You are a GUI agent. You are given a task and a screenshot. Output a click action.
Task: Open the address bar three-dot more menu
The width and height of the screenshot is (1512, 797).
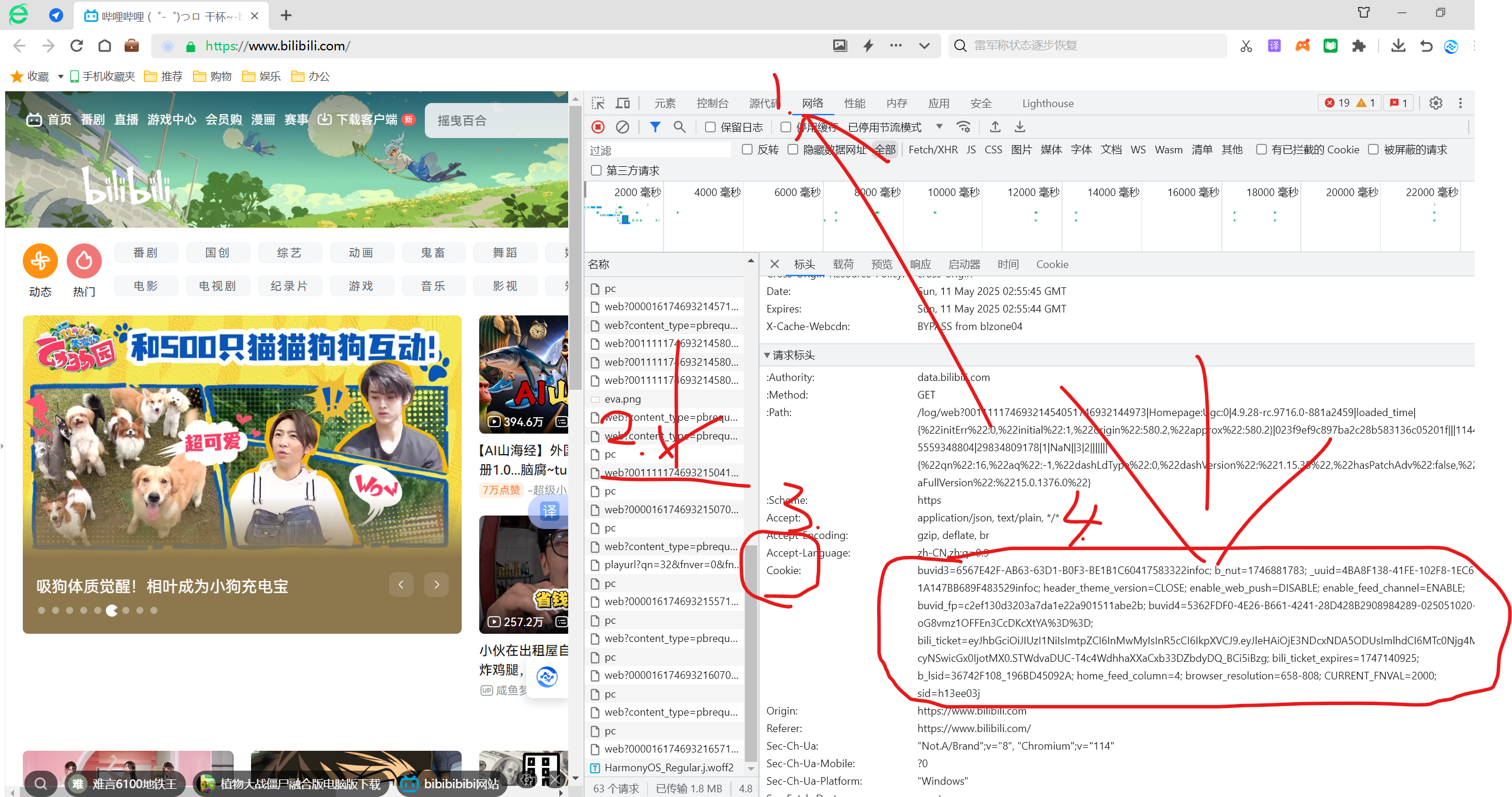point(895,46)
